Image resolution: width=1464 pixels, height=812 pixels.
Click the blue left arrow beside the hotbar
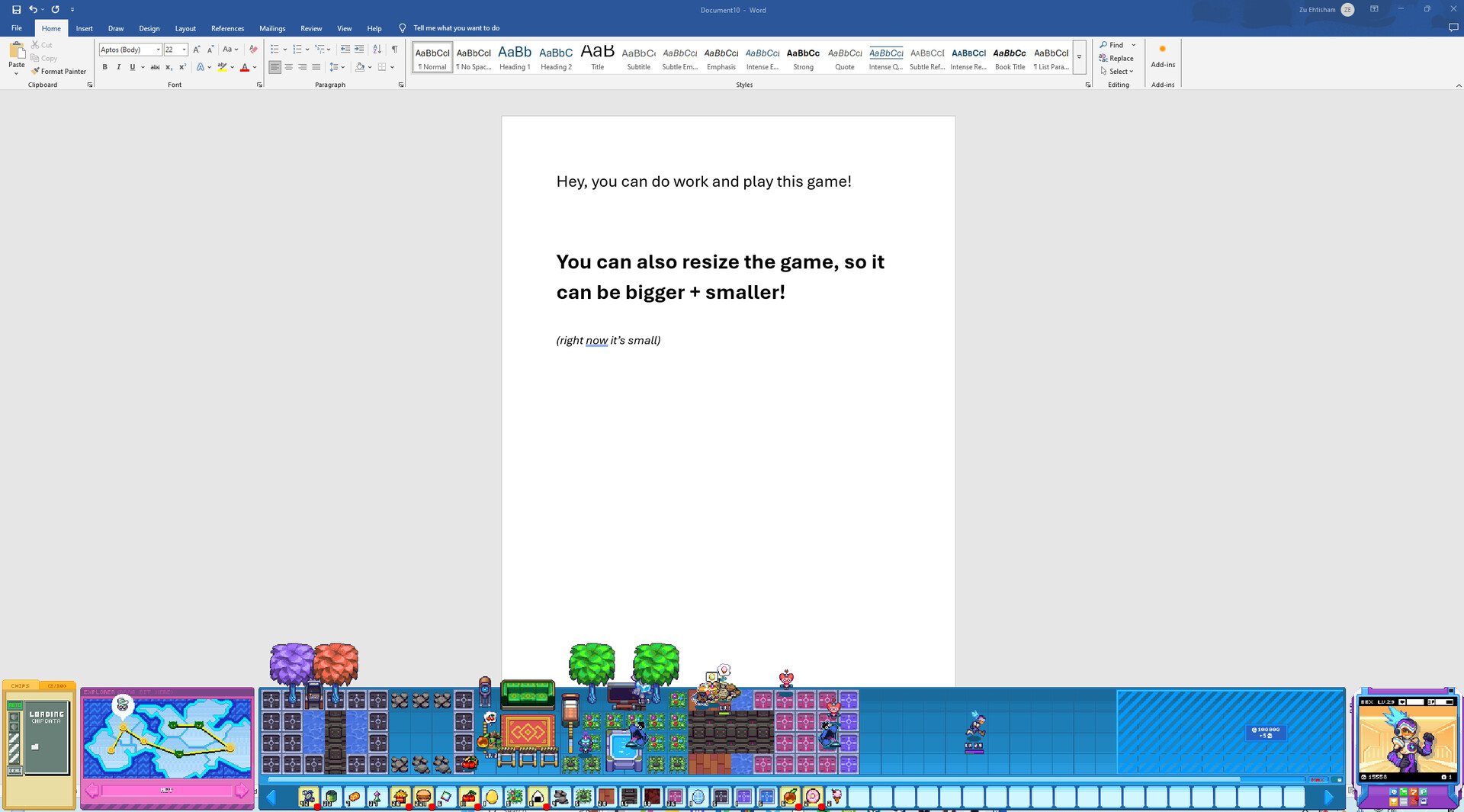point(272,798)
